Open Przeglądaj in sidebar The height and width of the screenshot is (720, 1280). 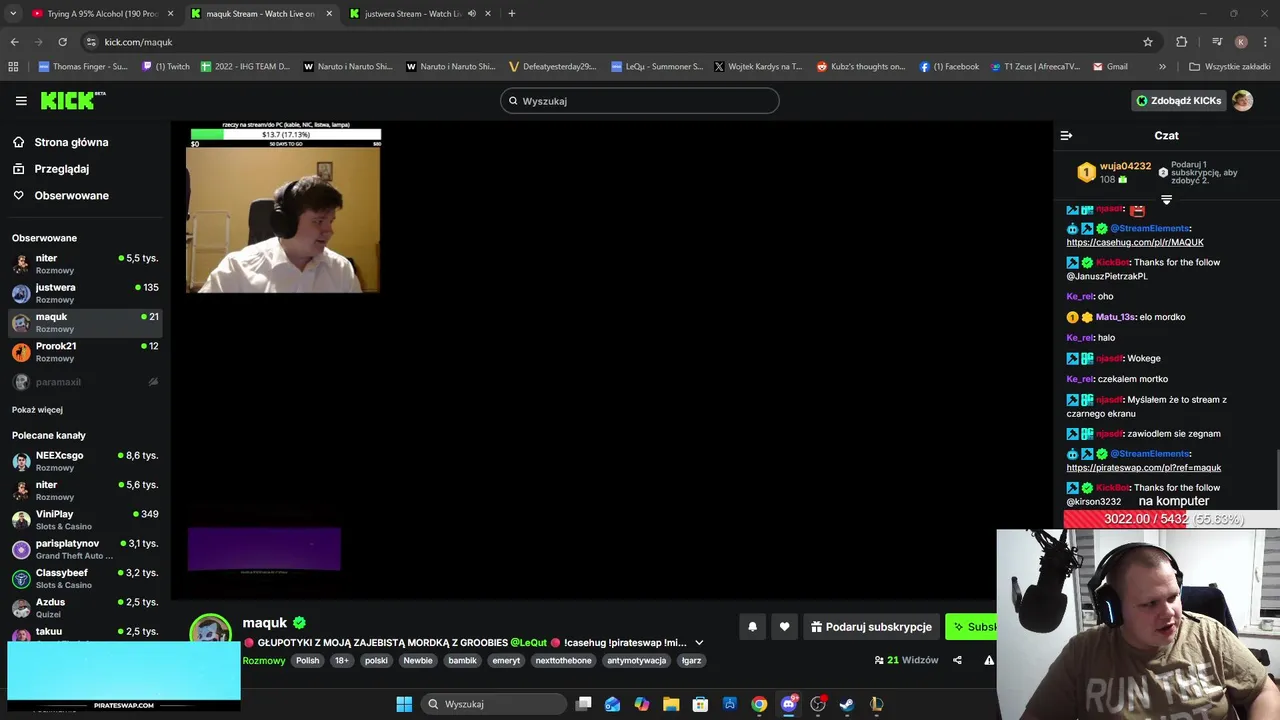61,169
